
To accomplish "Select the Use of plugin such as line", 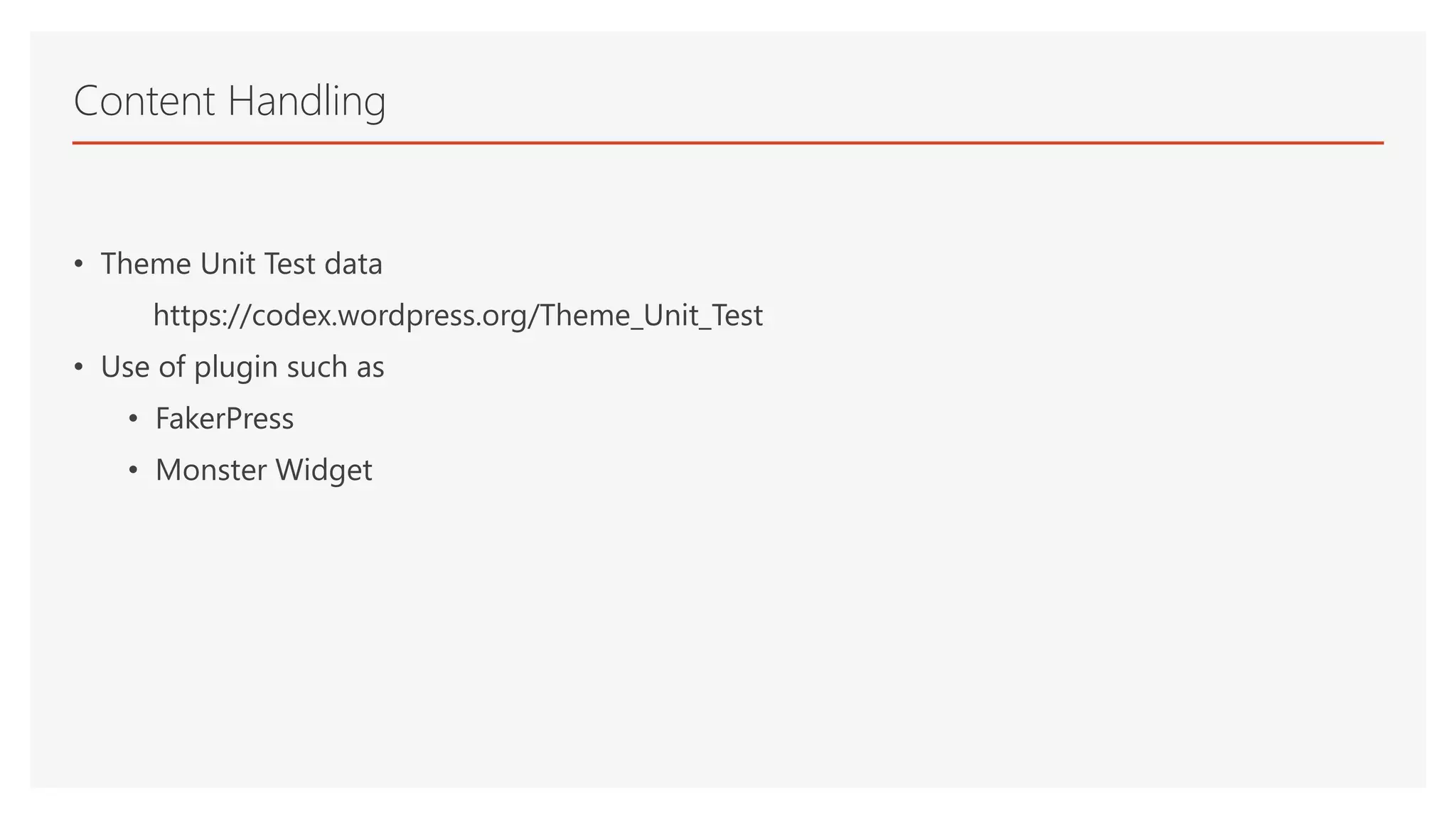I will click(x=242, y=368).
